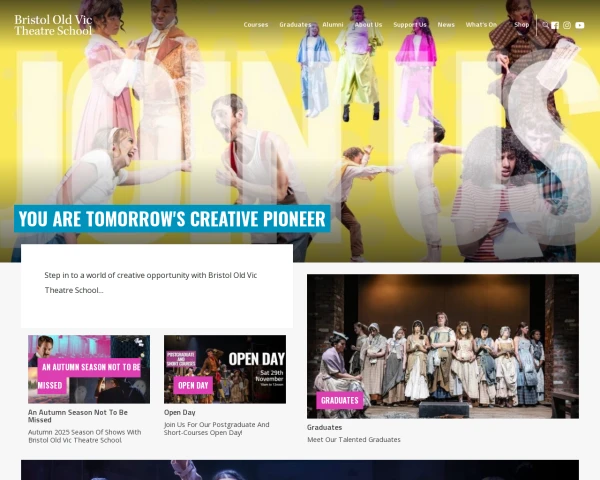
Task: Open the search magnifier icon
Action: pyautogui.click(x=545, y=25)
